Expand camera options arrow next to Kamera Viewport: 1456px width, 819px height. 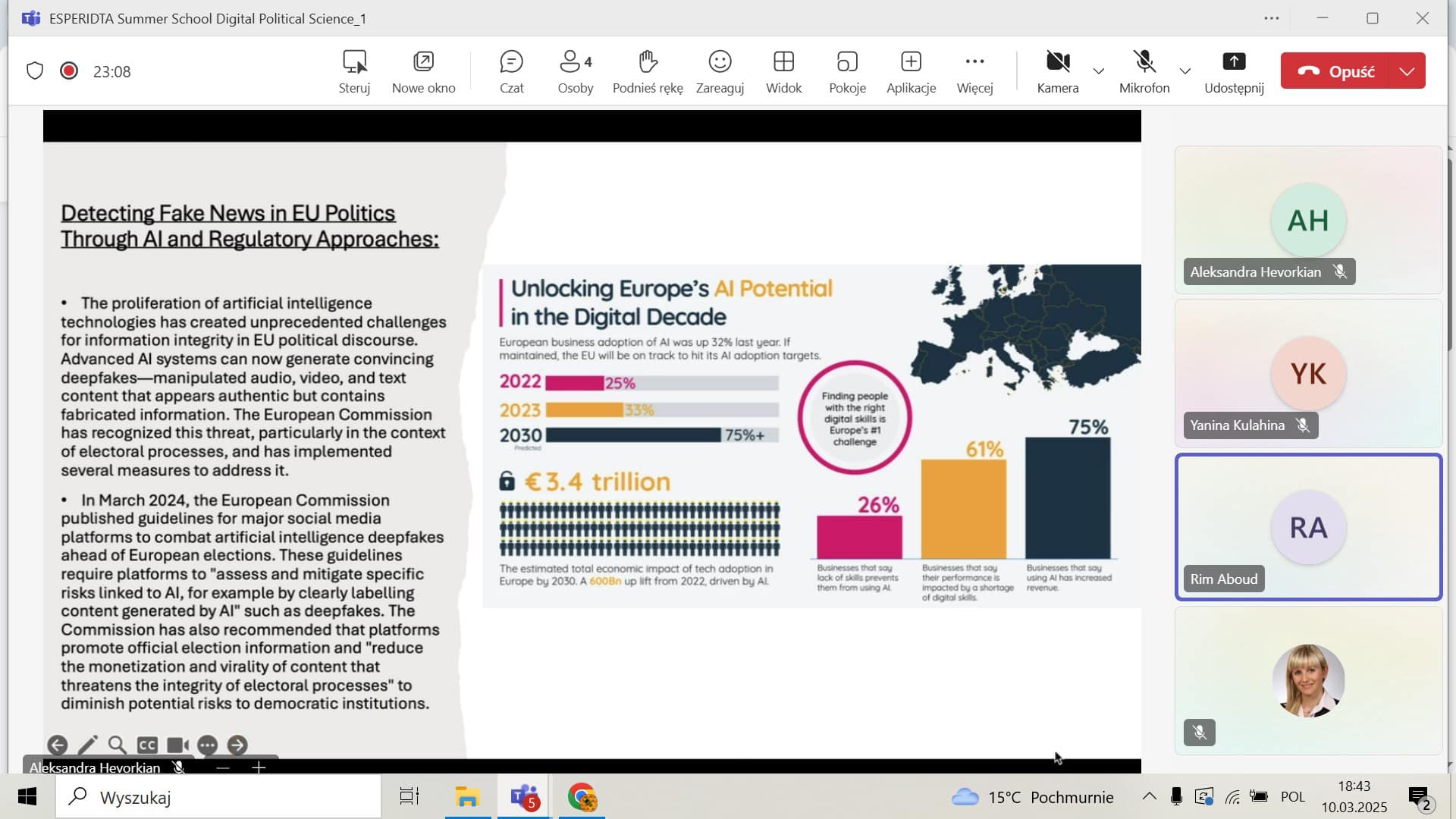[1098, 71]
